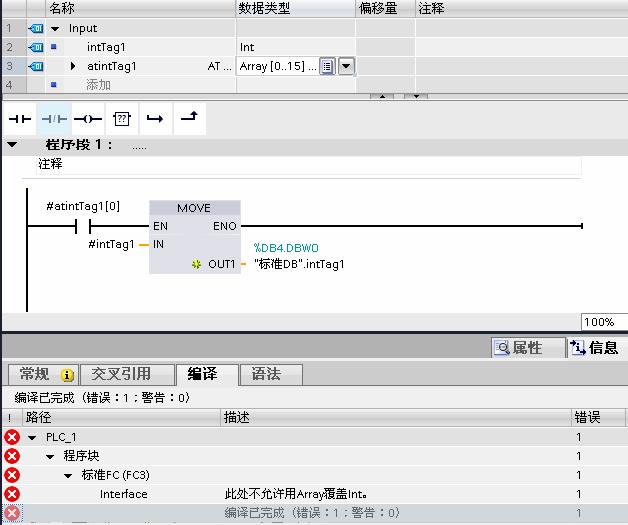Open data type picker icon for atintTag1

pyautogui.click(x=327, y=66)
